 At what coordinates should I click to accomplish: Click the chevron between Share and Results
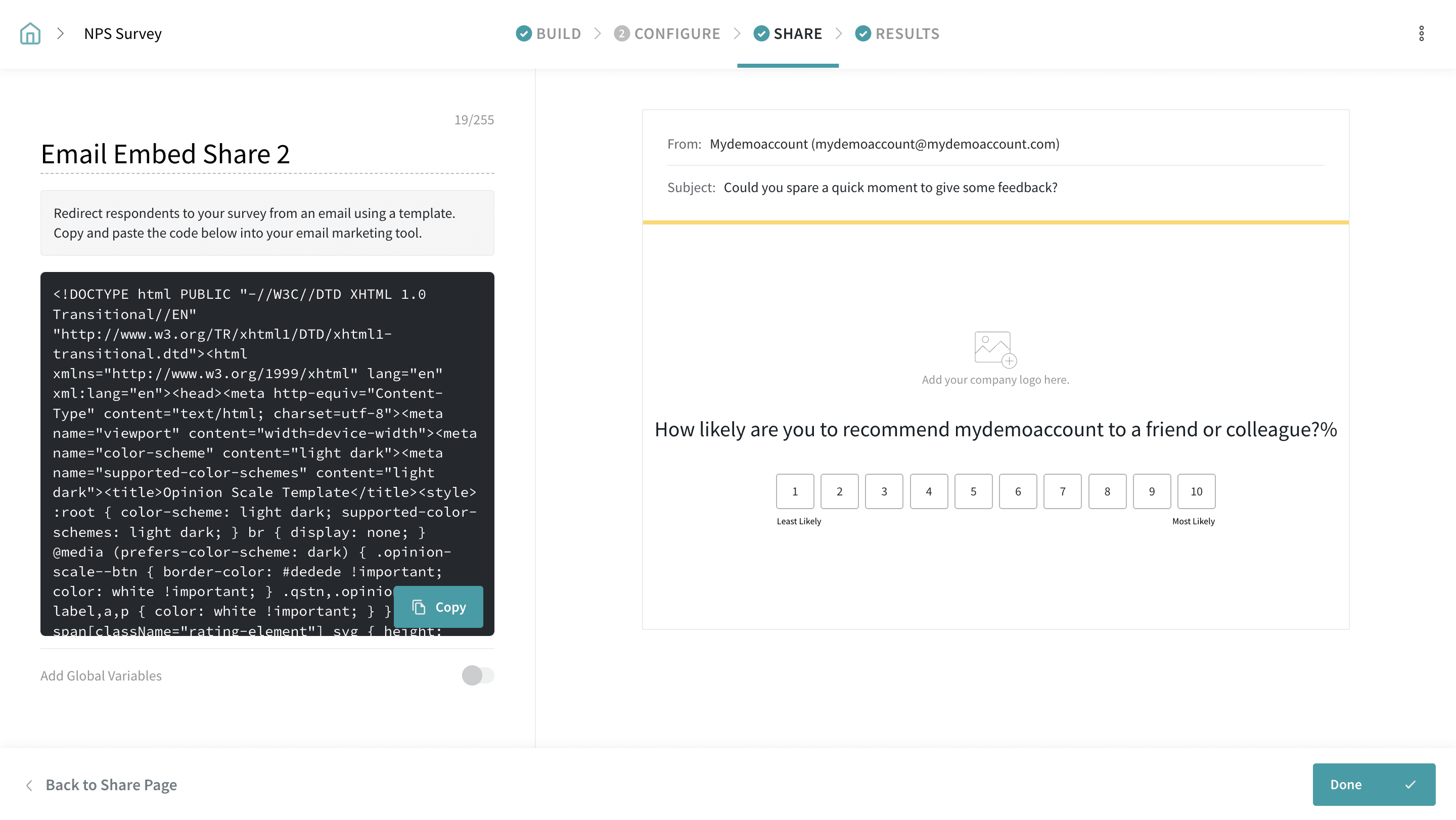pos(838,33)
